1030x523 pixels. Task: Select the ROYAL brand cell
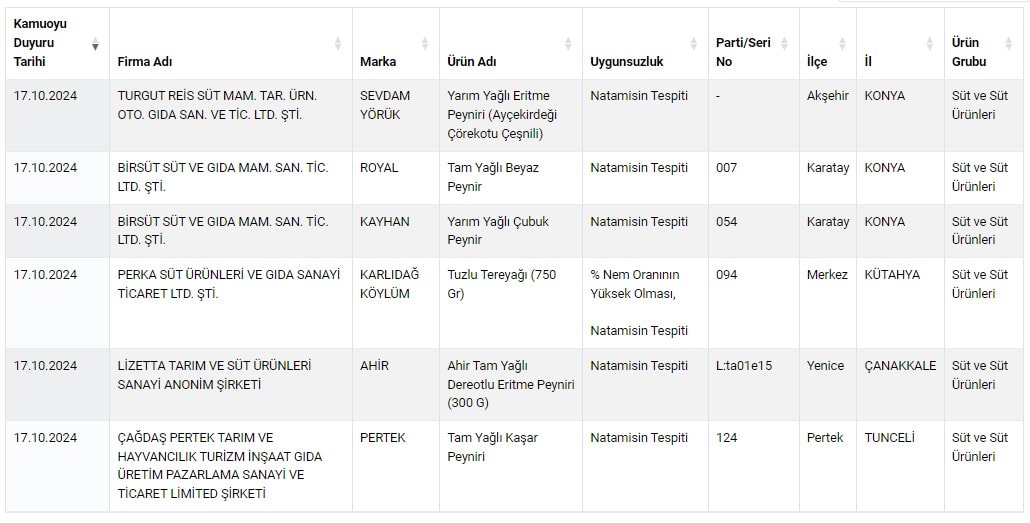379,168
